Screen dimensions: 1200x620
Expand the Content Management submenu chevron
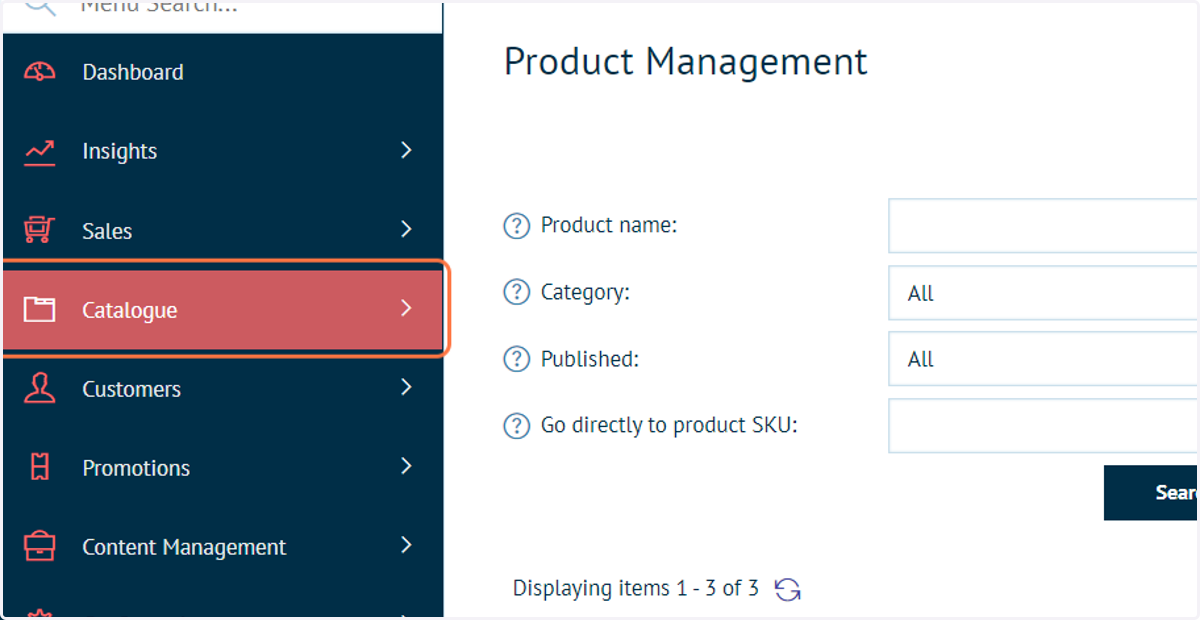pyautogui.click(x=406, y=545)
